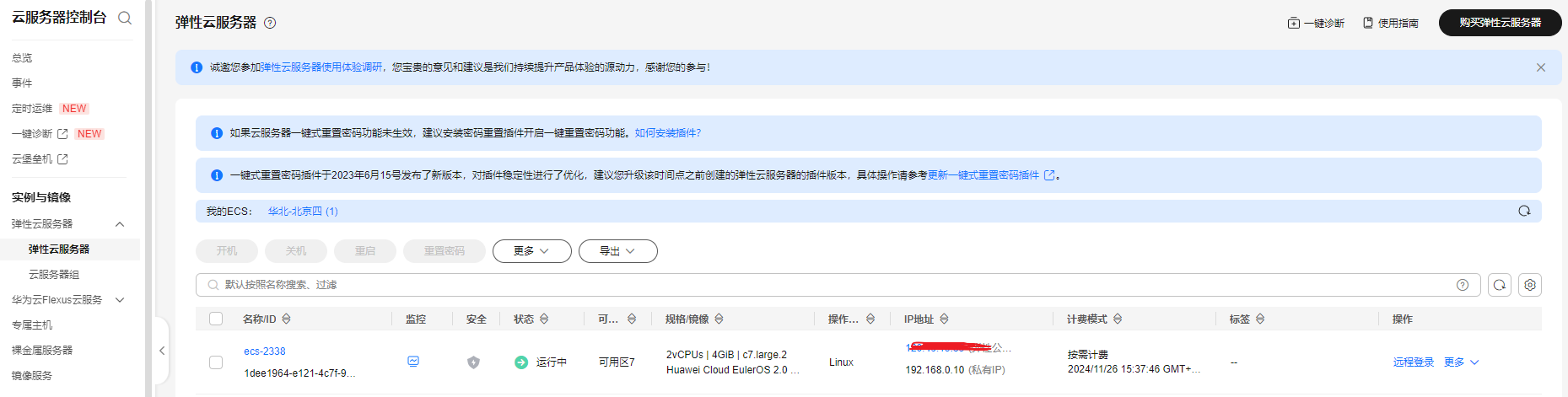Image resolution: width=1568 pixels, height=397 pixels.
Task: Collapse the left sidebar with arrow handle
Action: coord(162,351)
